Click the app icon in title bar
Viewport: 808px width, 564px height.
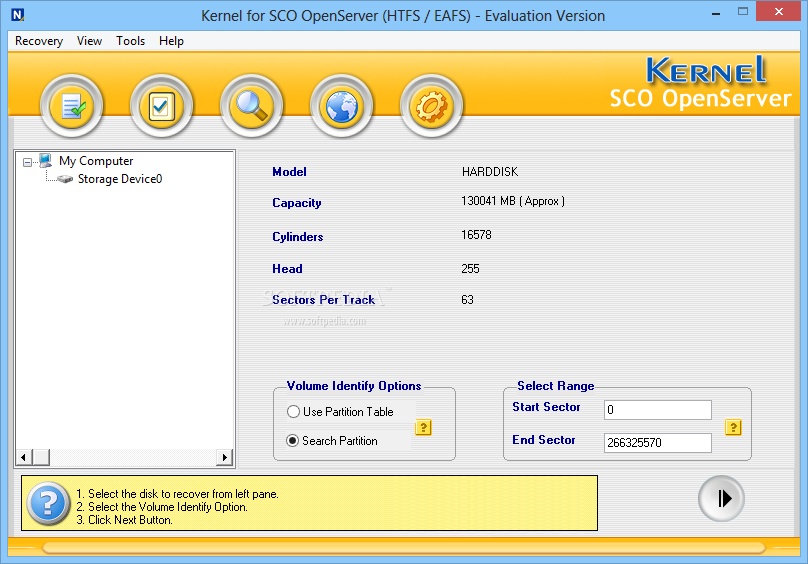[x=18, y=14]
